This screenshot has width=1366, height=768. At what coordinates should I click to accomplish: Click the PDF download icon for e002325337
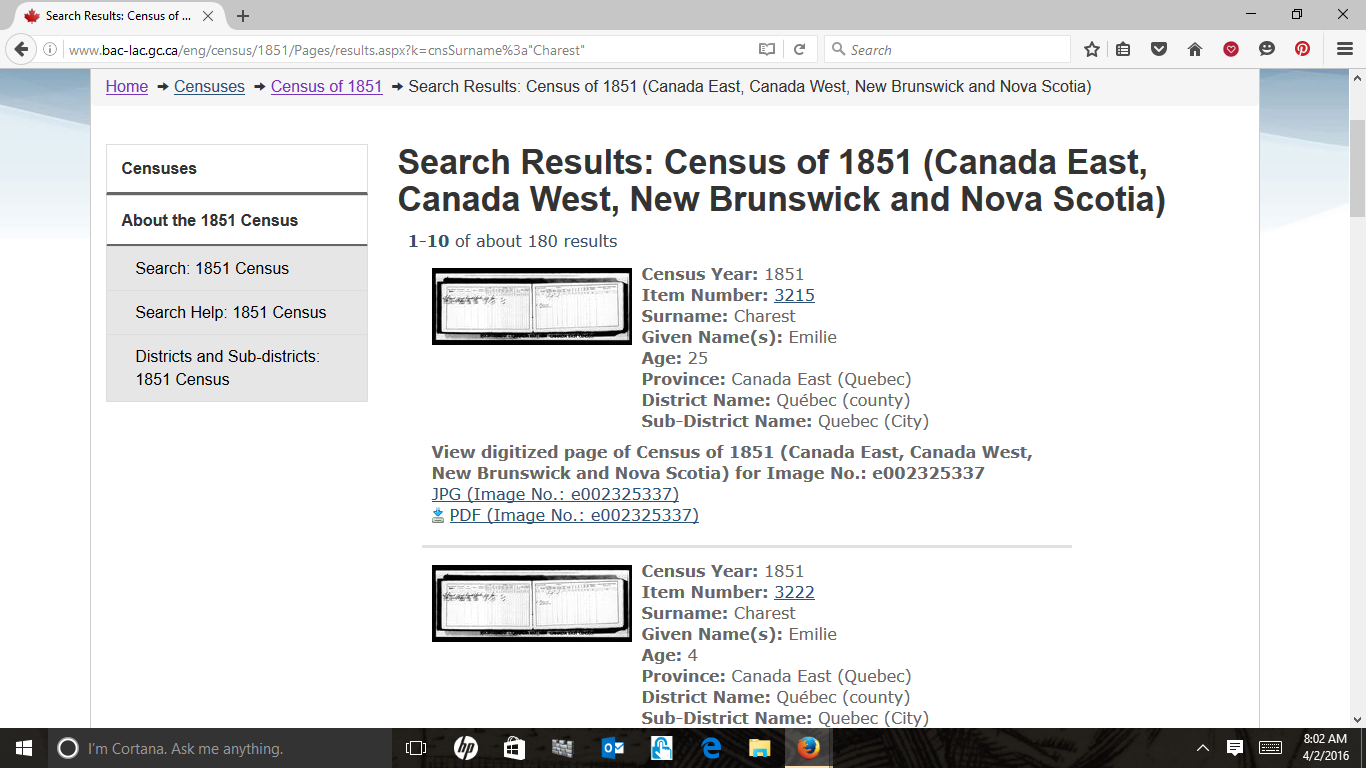438,516
